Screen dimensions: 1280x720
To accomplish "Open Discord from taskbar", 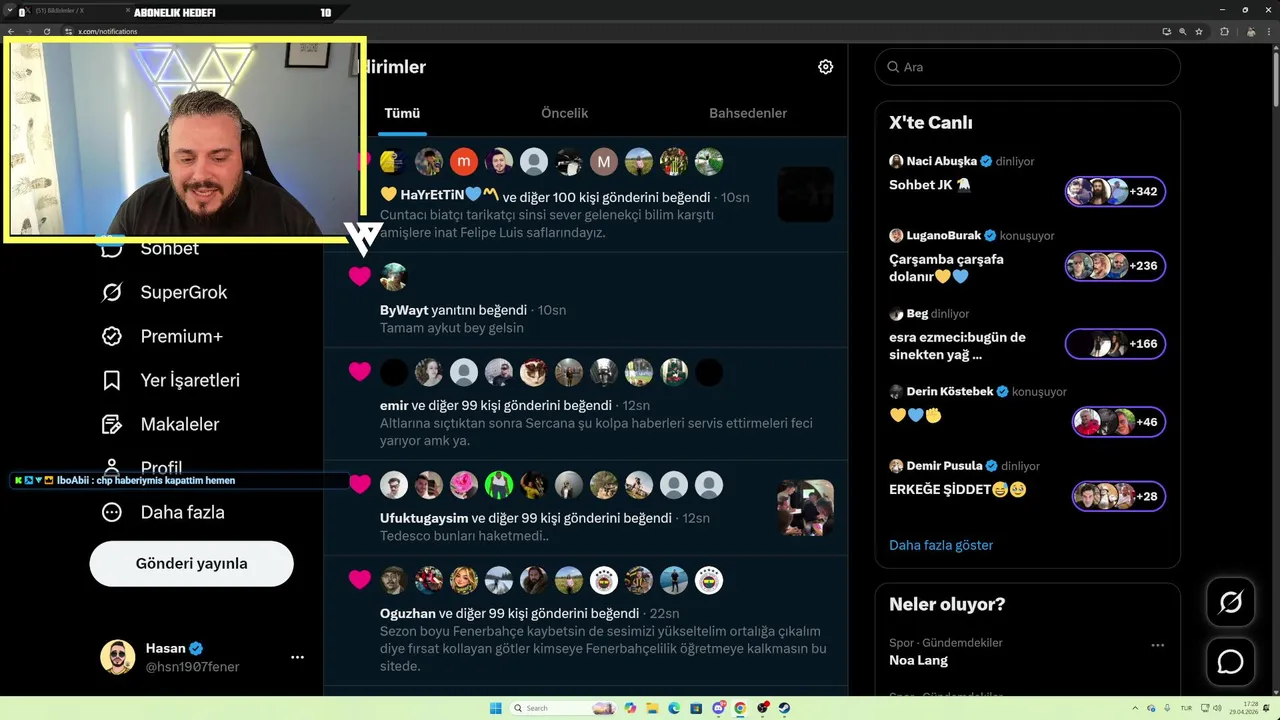I will (718, 708).
